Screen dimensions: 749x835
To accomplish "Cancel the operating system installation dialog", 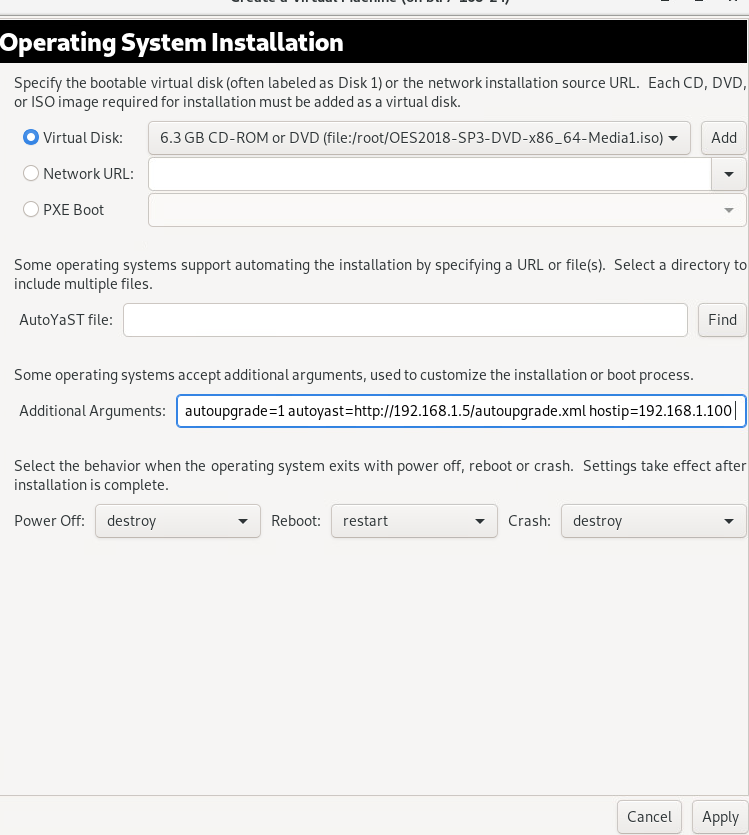I will [x=649, y=817].
